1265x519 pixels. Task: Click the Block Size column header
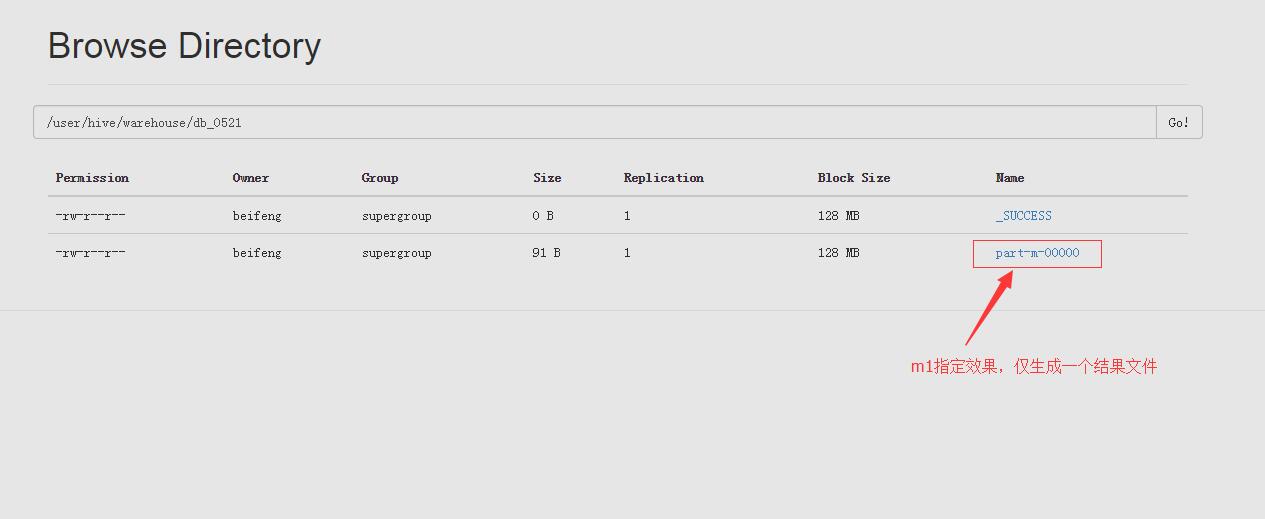click(x=853, y=178)
